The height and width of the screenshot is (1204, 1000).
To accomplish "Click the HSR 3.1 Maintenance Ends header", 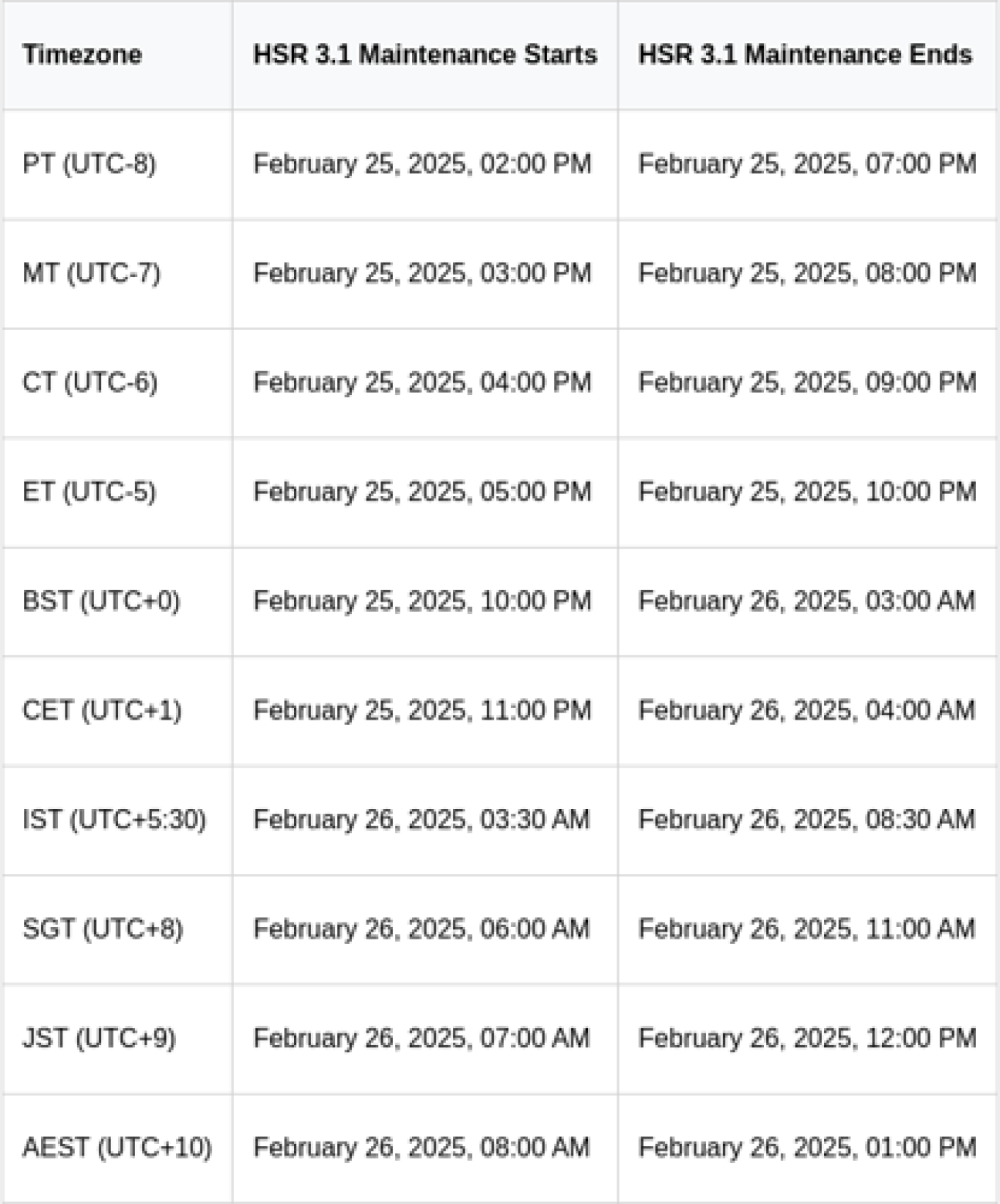I will [x=805, y=55].
